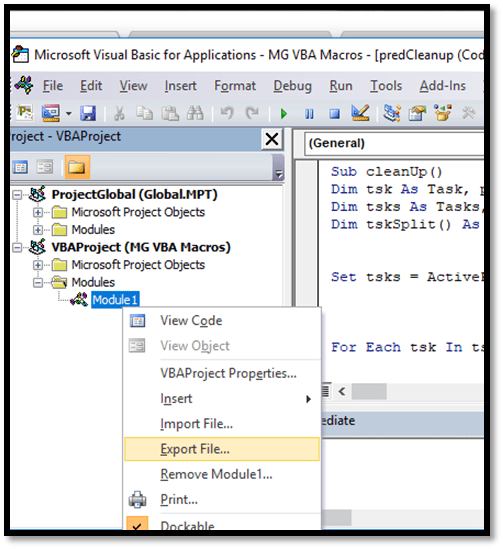Click the View Object icon in Project panel
The width and height of the screenshot is (503, 549).
coord(45,167)
